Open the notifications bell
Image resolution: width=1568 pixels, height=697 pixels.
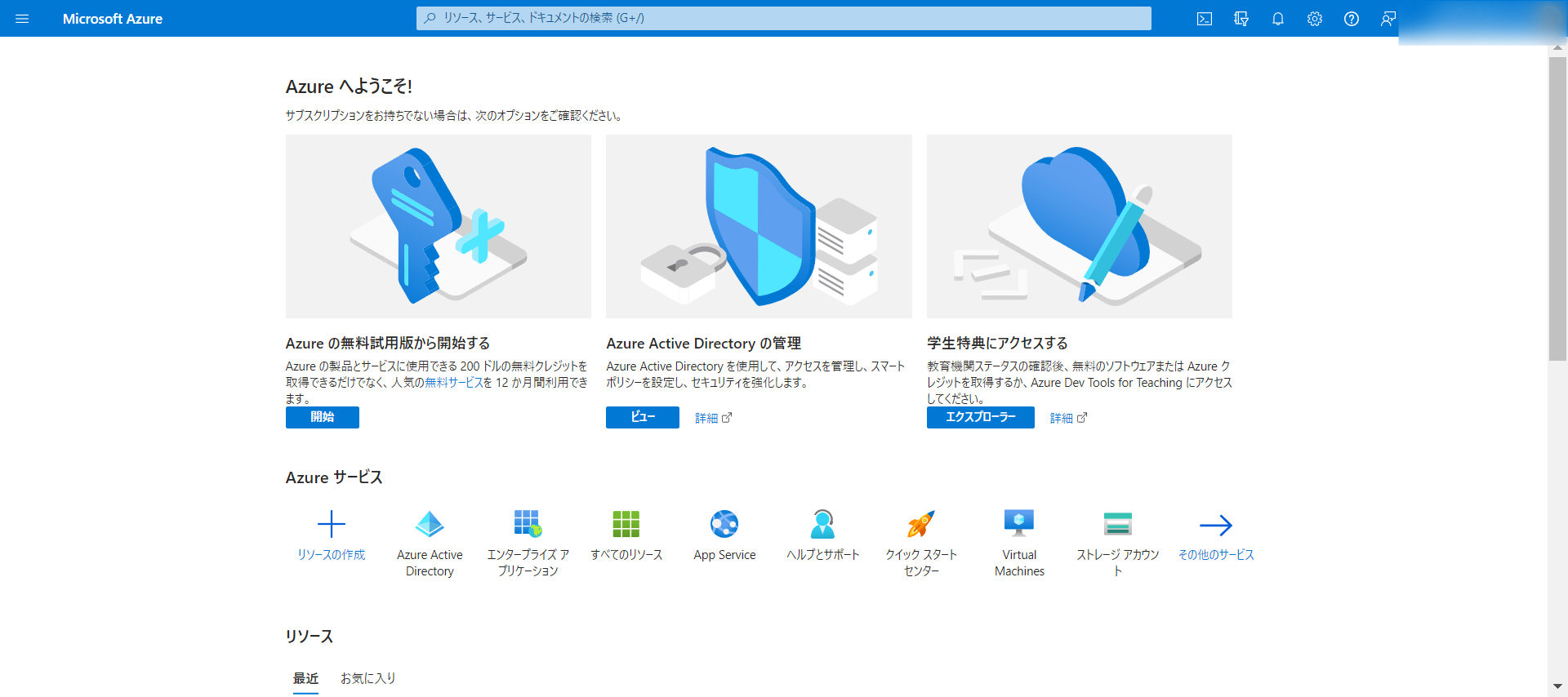[x=1278, y=19]
